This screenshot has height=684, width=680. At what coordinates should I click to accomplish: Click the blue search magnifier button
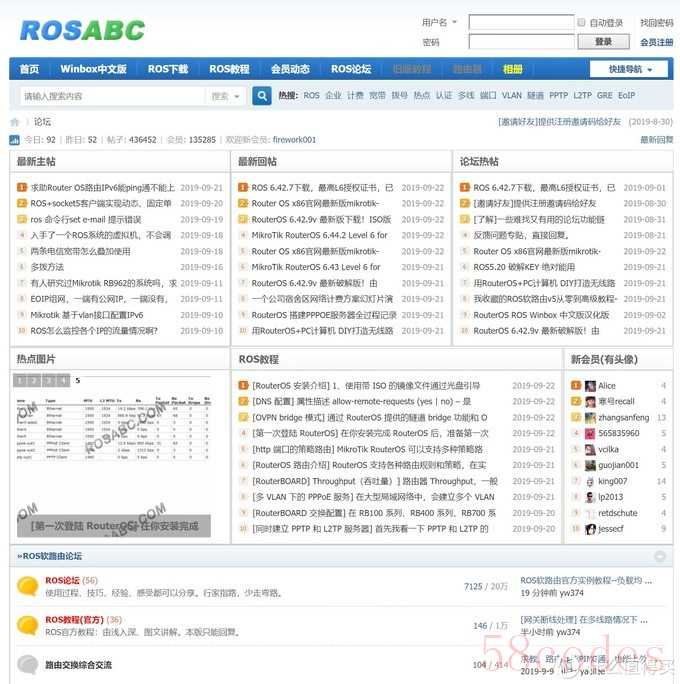tap(262, 96)
